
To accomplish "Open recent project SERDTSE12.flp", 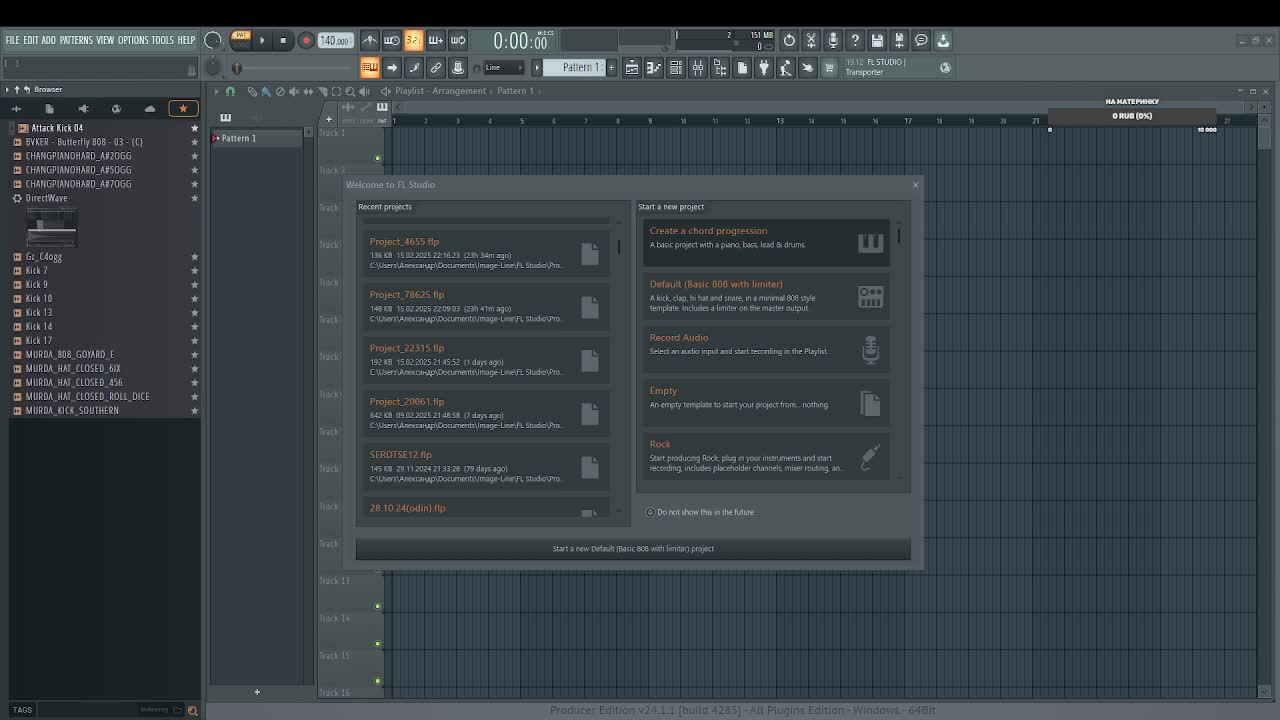I will click(486, 466).
